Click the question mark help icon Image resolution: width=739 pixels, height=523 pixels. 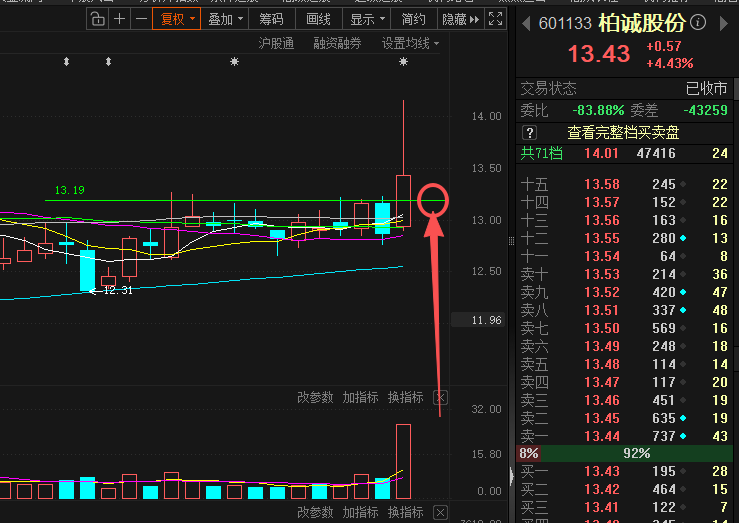pyautogui.click(x=529, y=133)
